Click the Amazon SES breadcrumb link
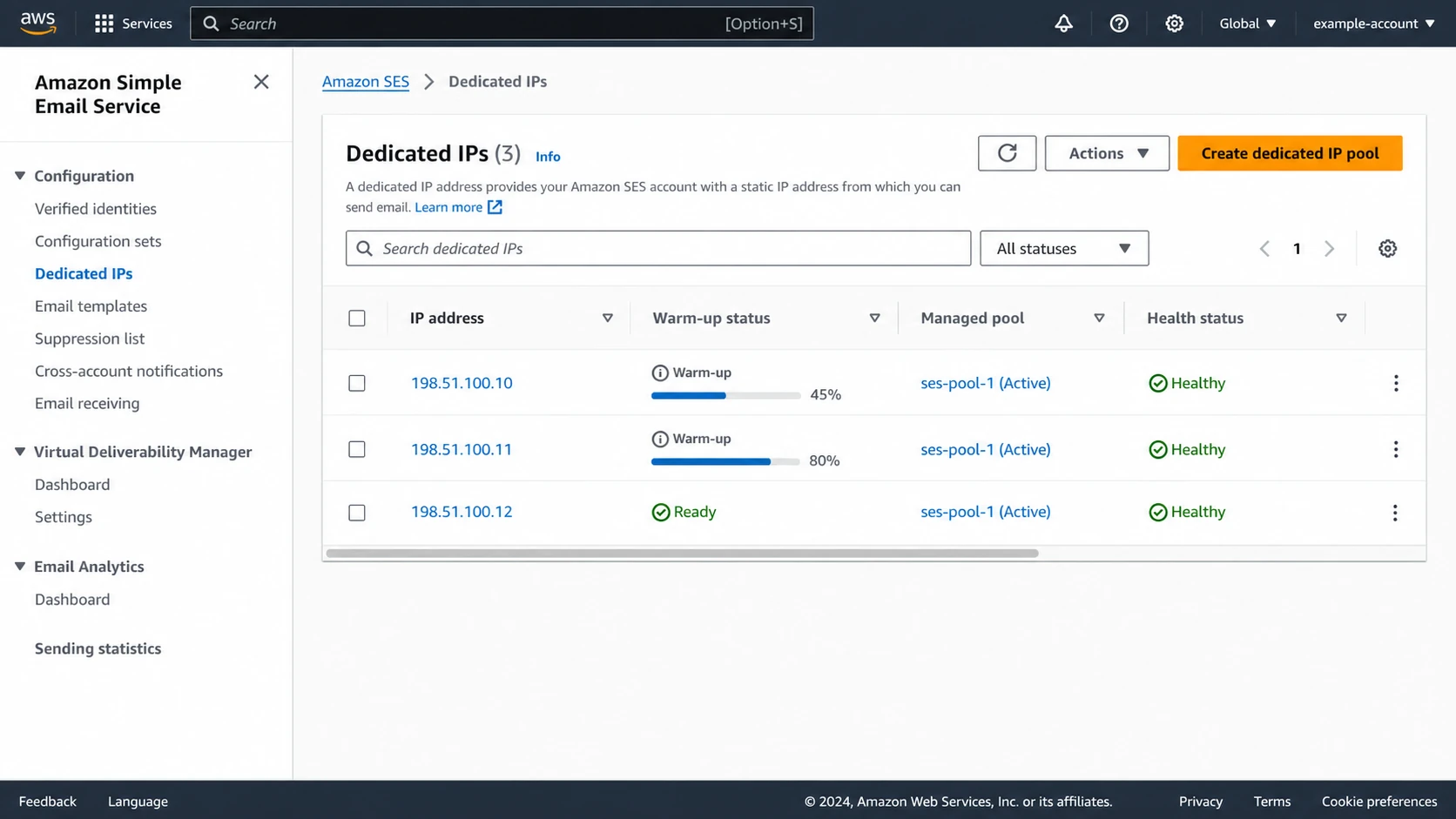Screen dimensions: 1456x819 point(366,82)
